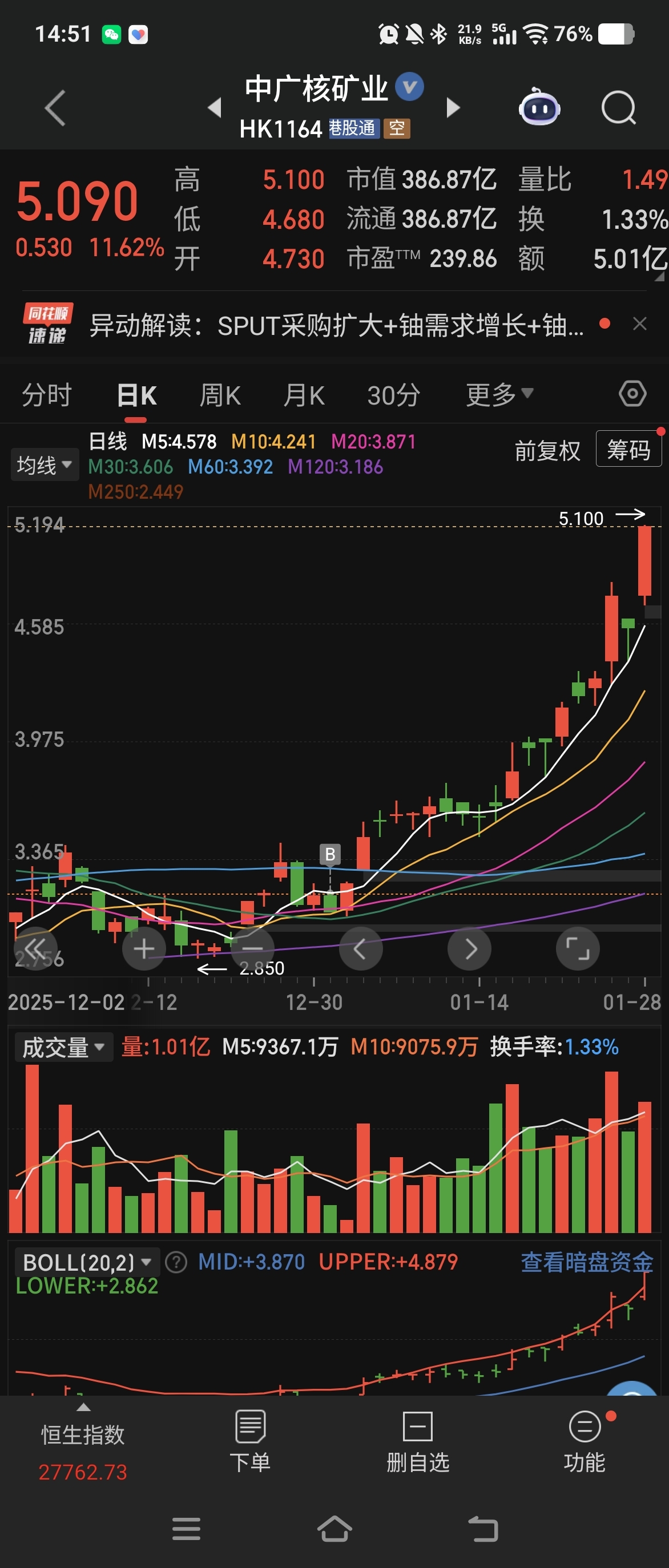Tap the current price 5.090
The image size is (669, 1568).
(x=77, y=201)
